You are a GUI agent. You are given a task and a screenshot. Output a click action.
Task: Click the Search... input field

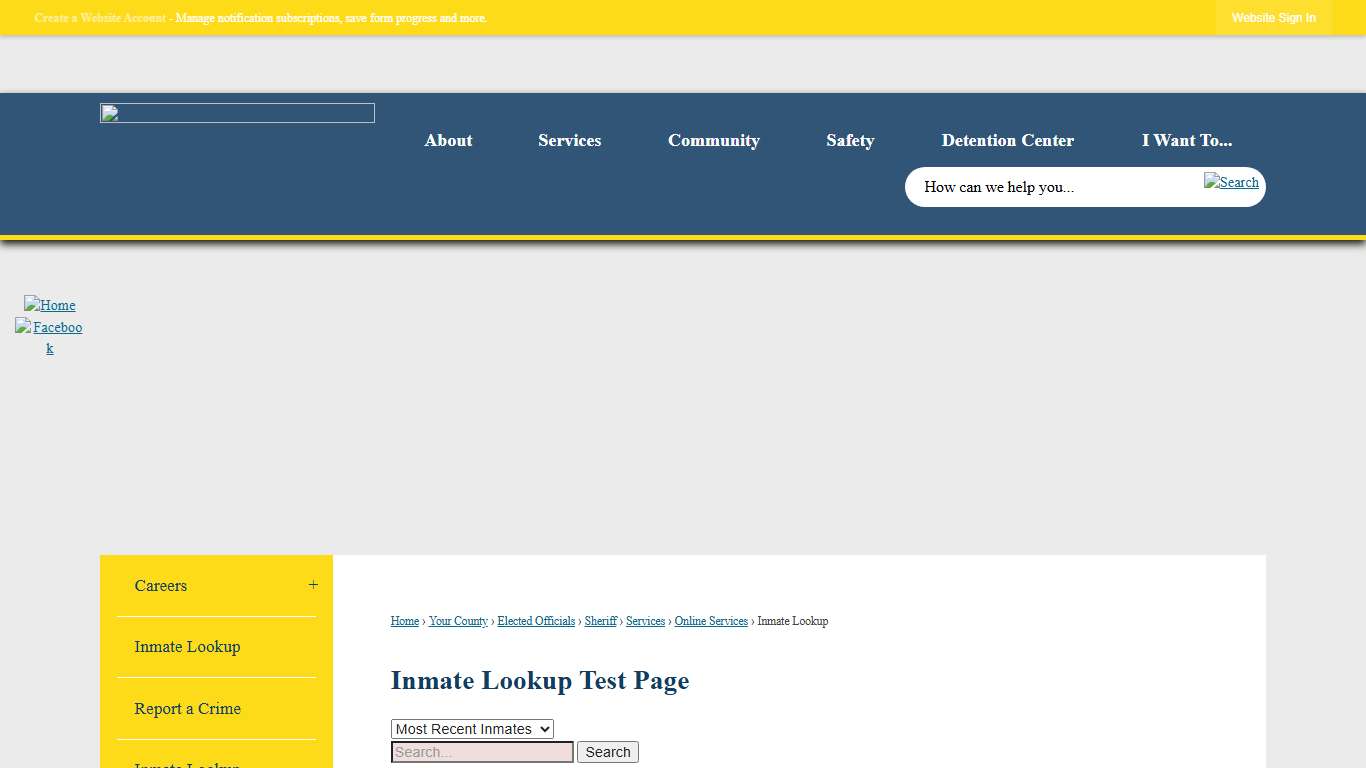coord(481,751)
